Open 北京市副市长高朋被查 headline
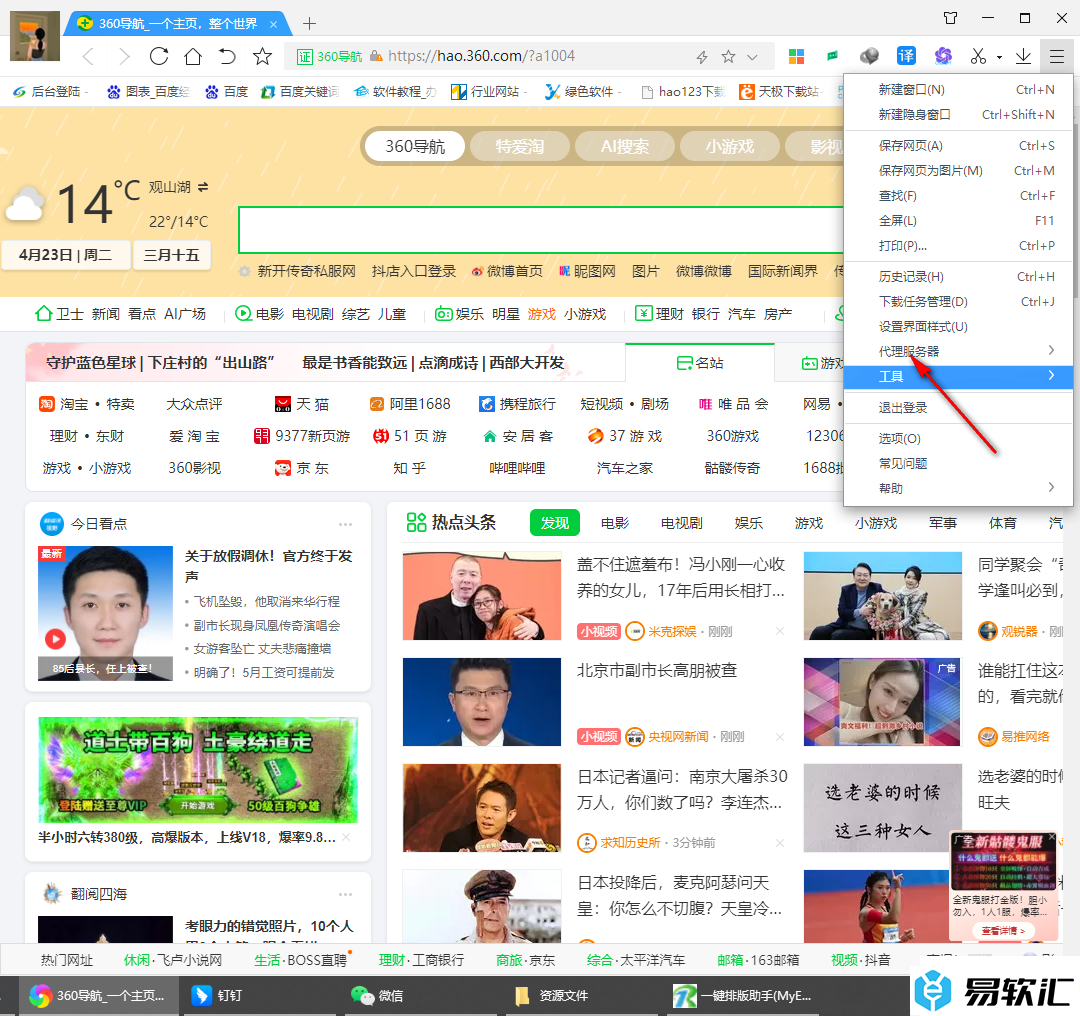 click(657, 670)
